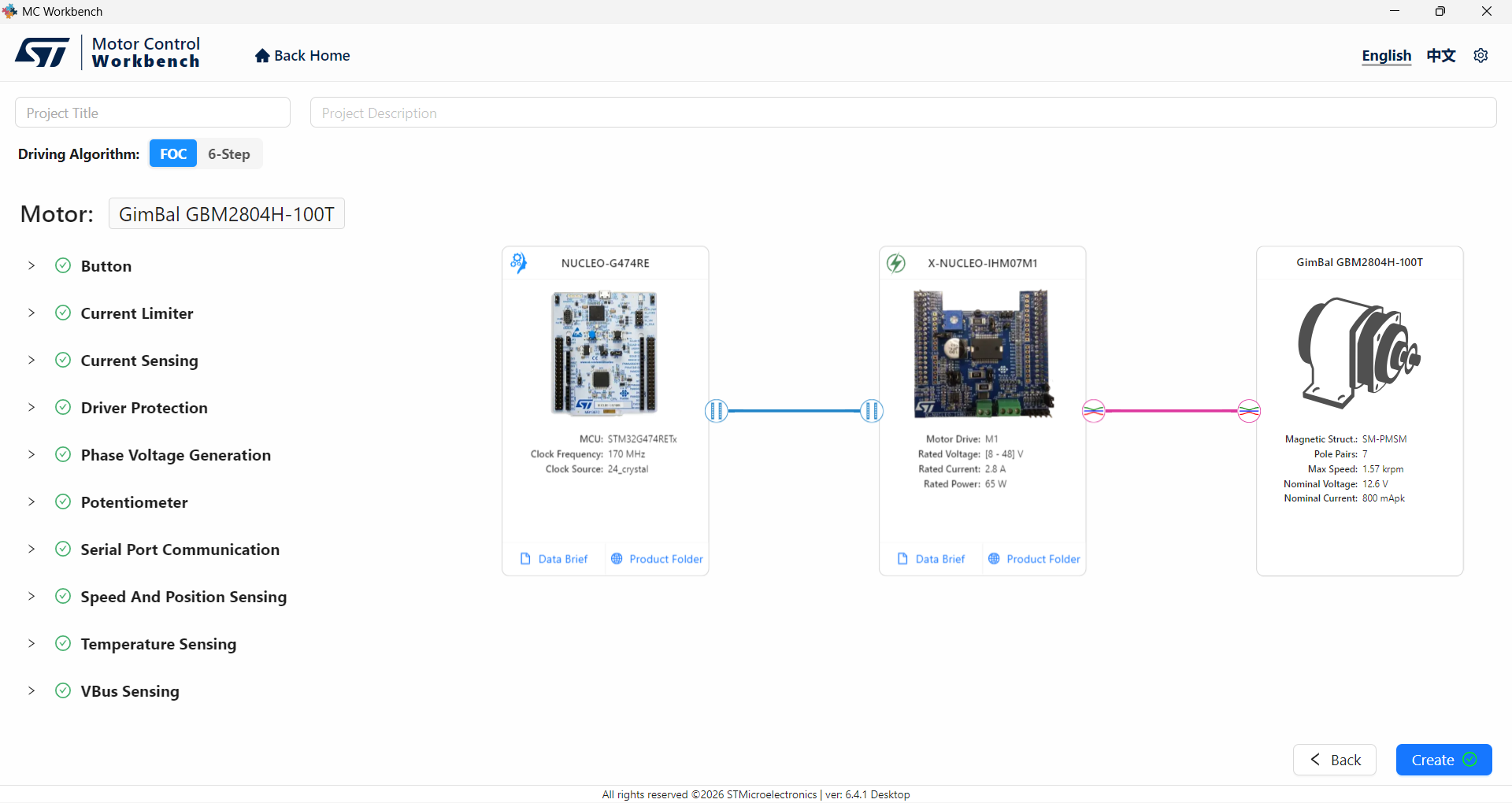Click the Project Title input field
The width and height of the screenshot is (1512, 803).
pyautogui.click(x=153, y=113)
